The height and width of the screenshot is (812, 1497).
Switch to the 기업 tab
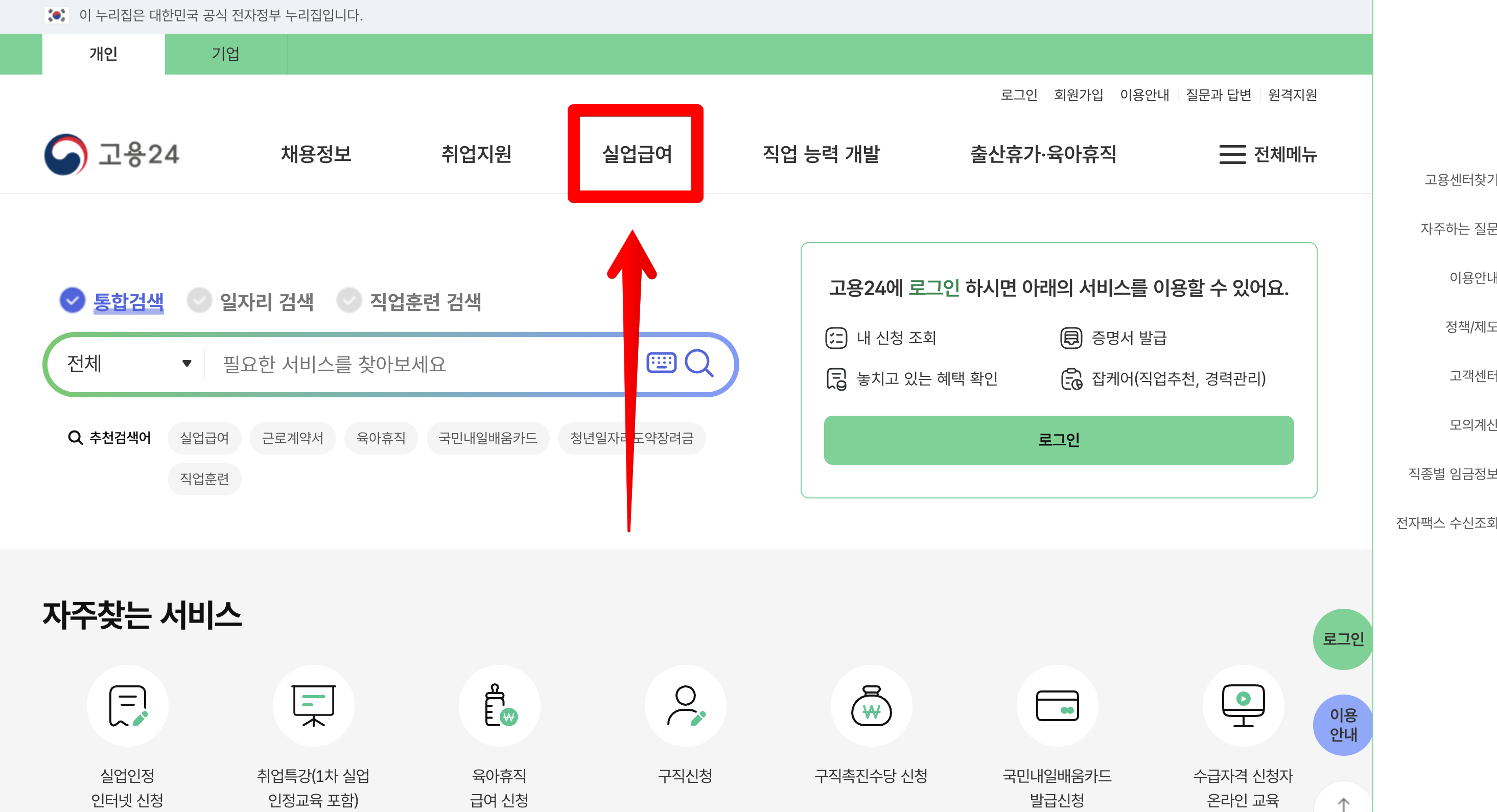point(225,54)
